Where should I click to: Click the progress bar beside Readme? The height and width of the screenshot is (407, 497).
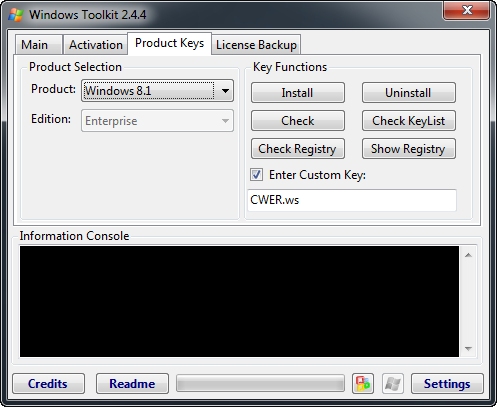pos(260,383)
